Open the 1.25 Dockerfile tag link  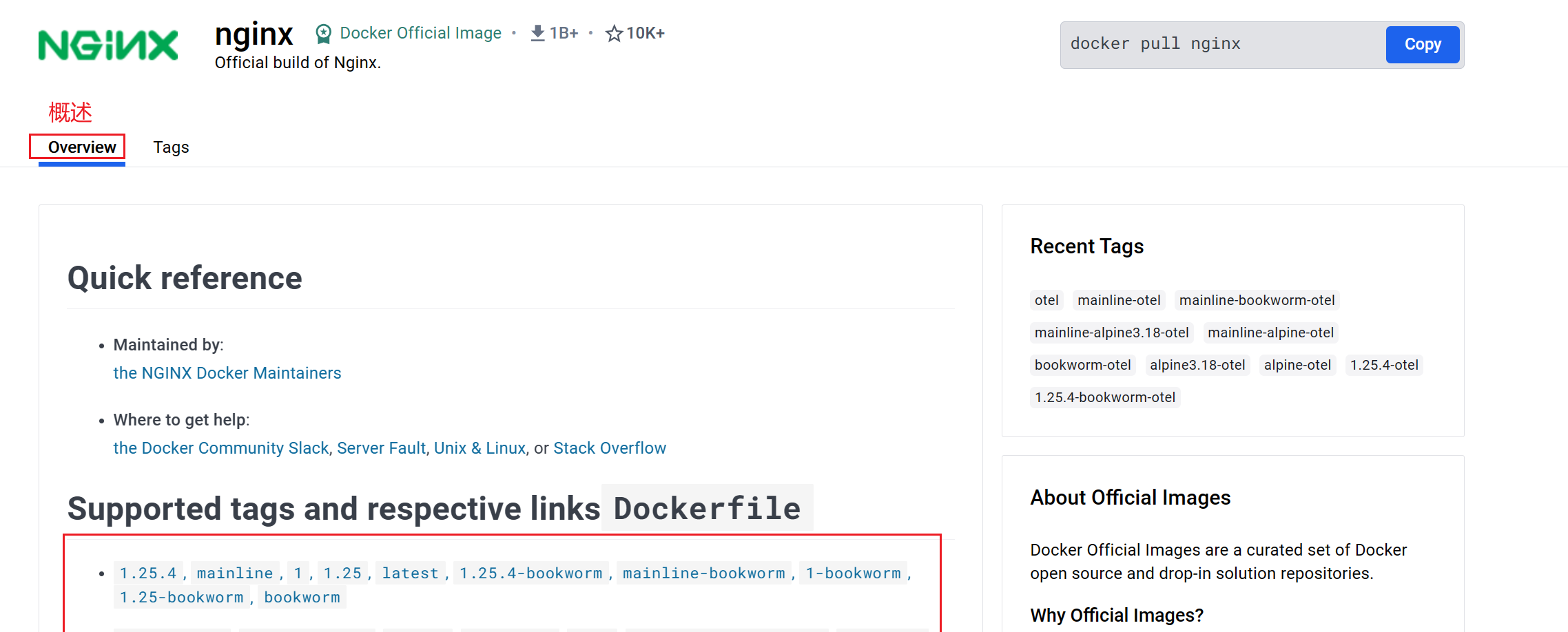pyautogui.click(x=342, y=573)
